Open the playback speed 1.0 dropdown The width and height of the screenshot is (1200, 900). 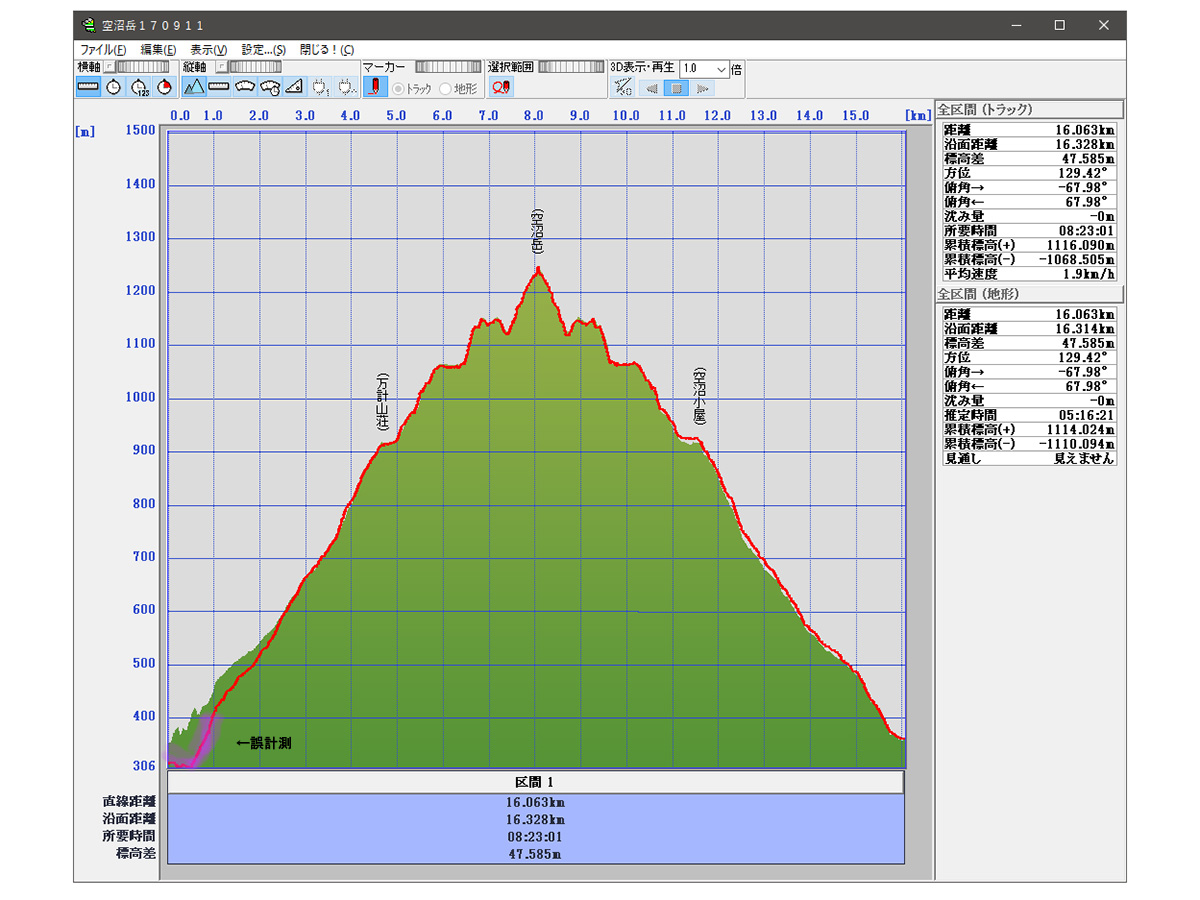[722, 69]
